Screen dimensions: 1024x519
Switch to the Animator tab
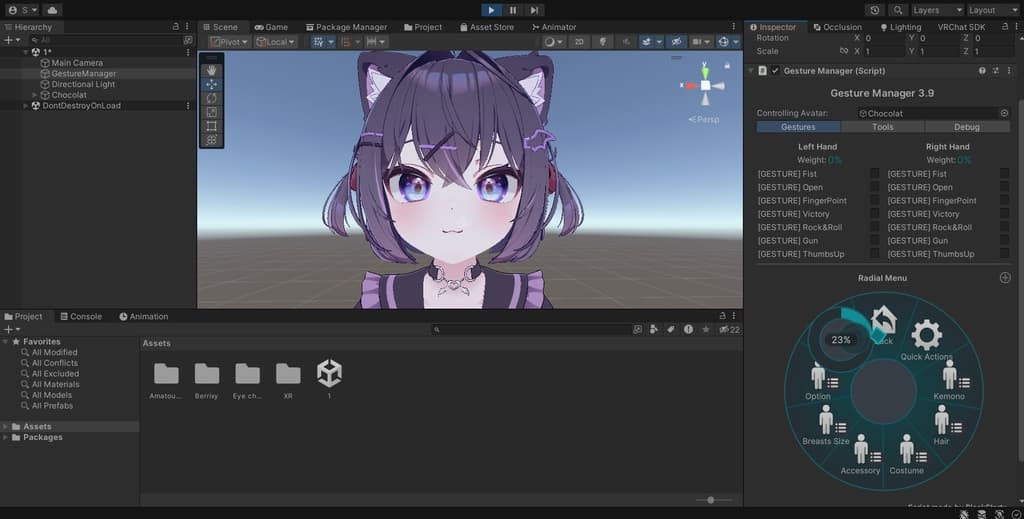pyautogui.click(x=553, y=27)
